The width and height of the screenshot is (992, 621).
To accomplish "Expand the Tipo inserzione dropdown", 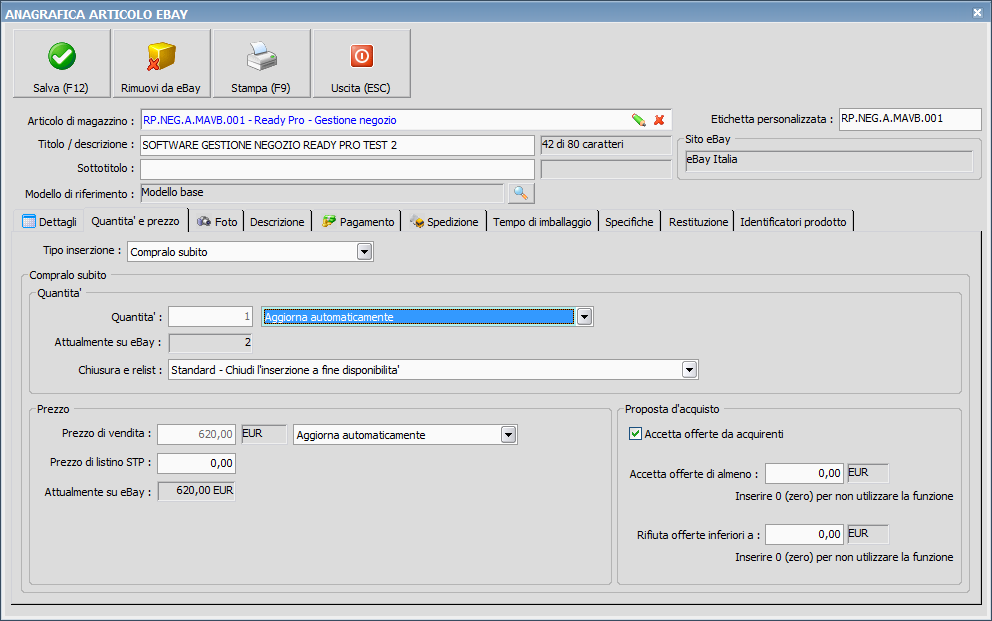I will [364, 252].
